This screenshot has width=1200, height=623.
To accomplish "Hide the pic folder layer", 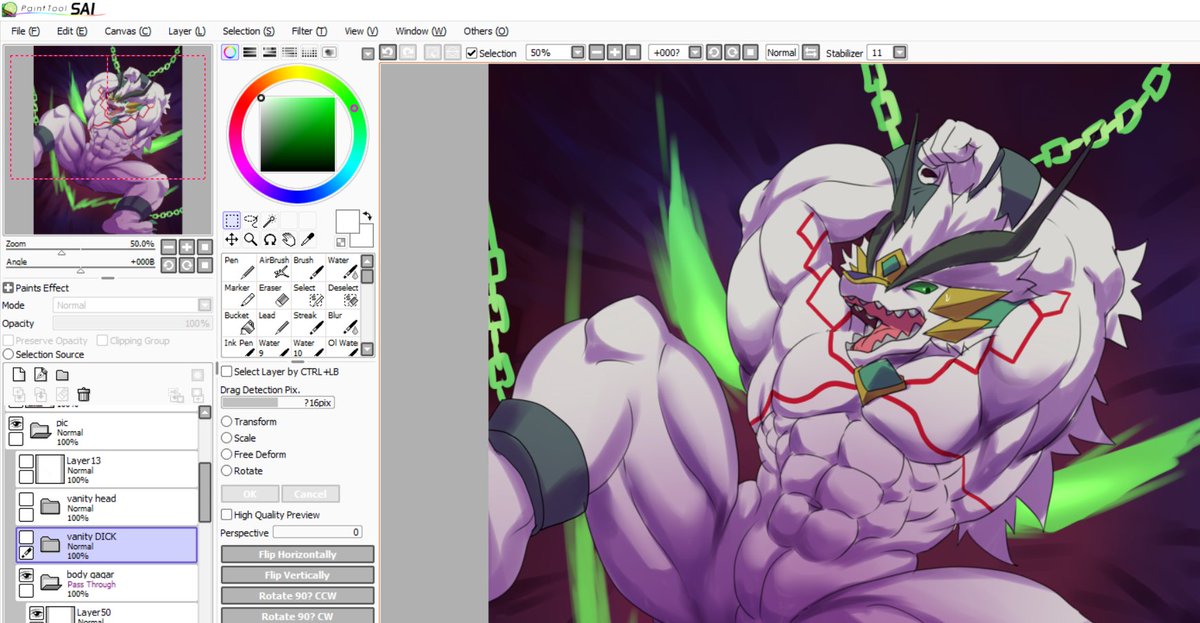I will (16, 424).
